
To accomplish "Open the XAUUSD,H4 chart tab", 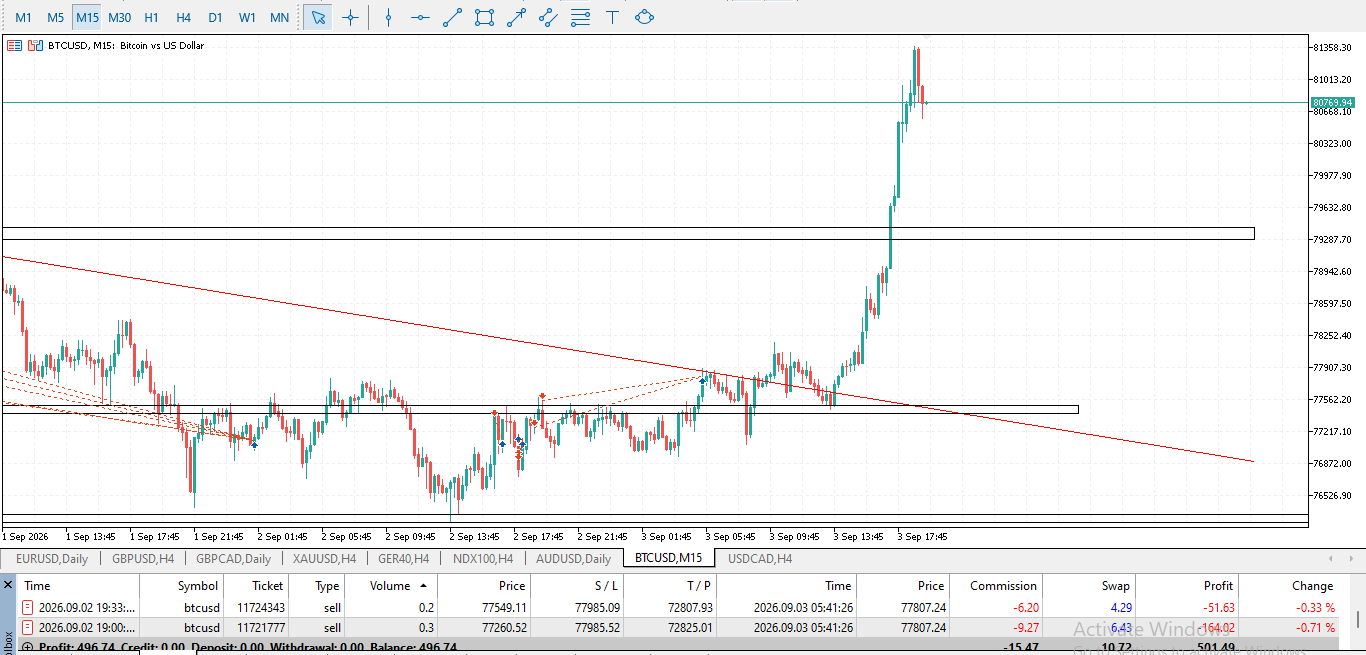I will click(x=323, y=559).
